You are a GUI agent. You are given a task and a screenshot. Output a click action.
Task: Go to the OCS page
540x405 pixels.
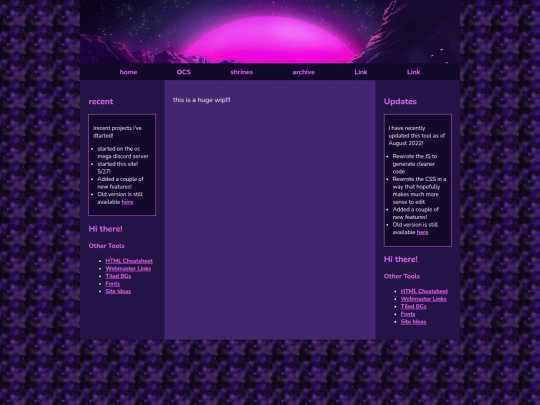click(184, 72)
